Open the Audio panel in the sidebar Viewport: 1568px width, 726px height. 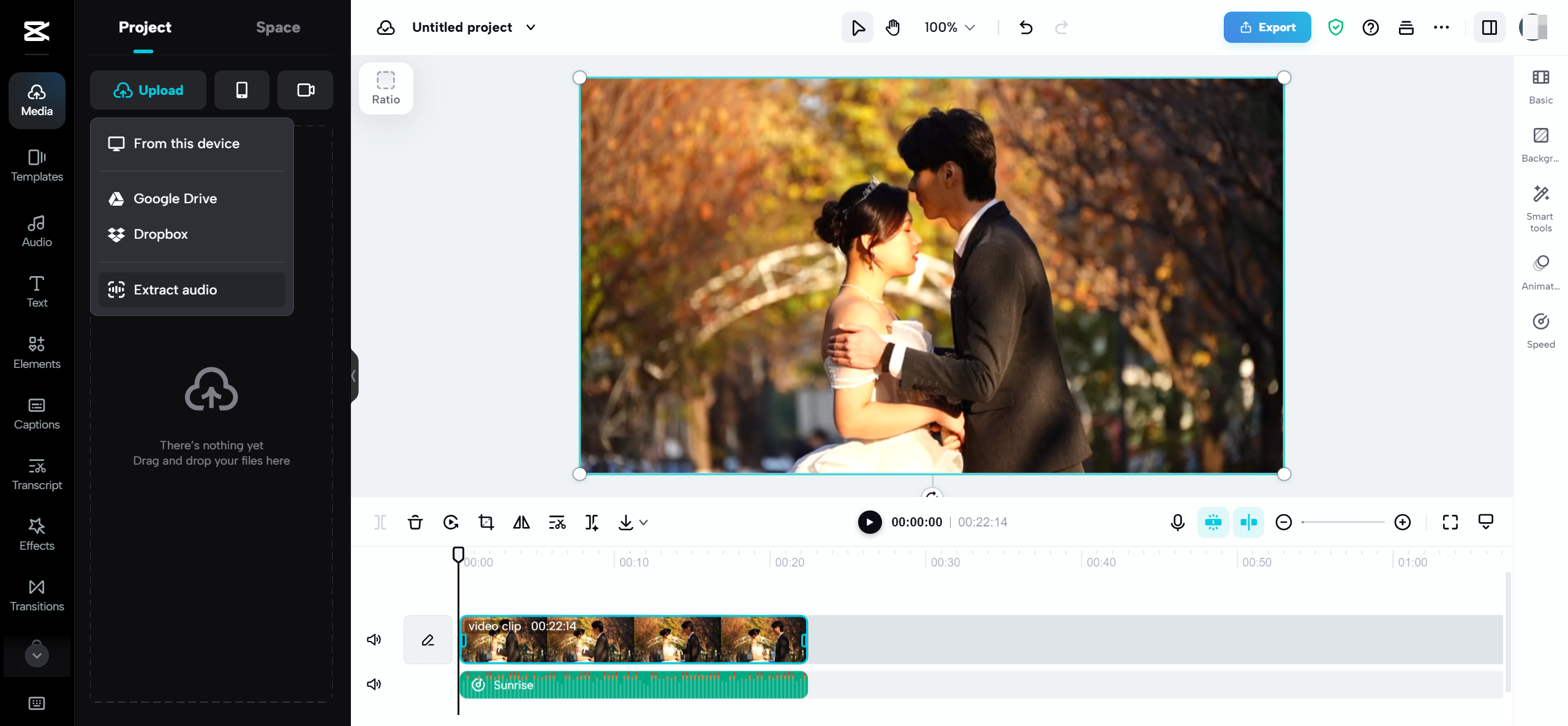pos(36,231)
